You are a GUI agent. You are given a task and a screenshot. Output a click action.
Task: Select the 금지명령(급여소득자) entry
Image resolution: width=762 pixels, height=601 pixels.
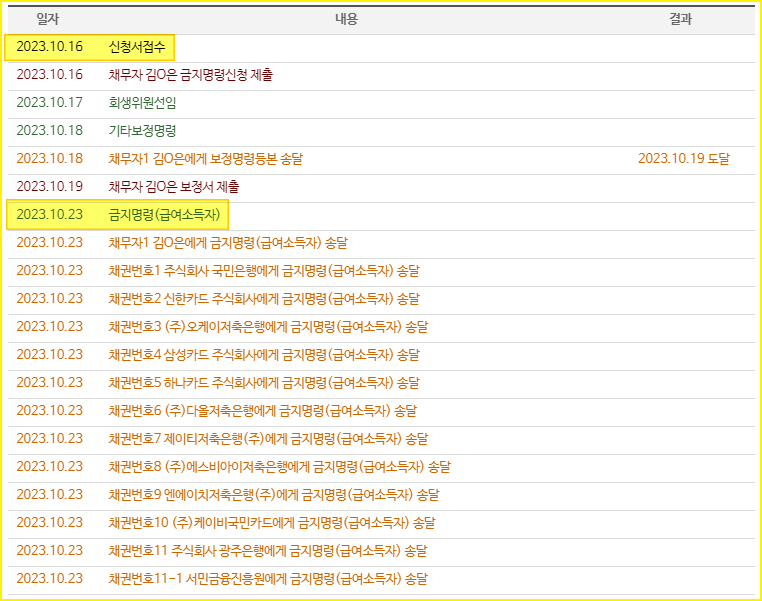point(164,215)
